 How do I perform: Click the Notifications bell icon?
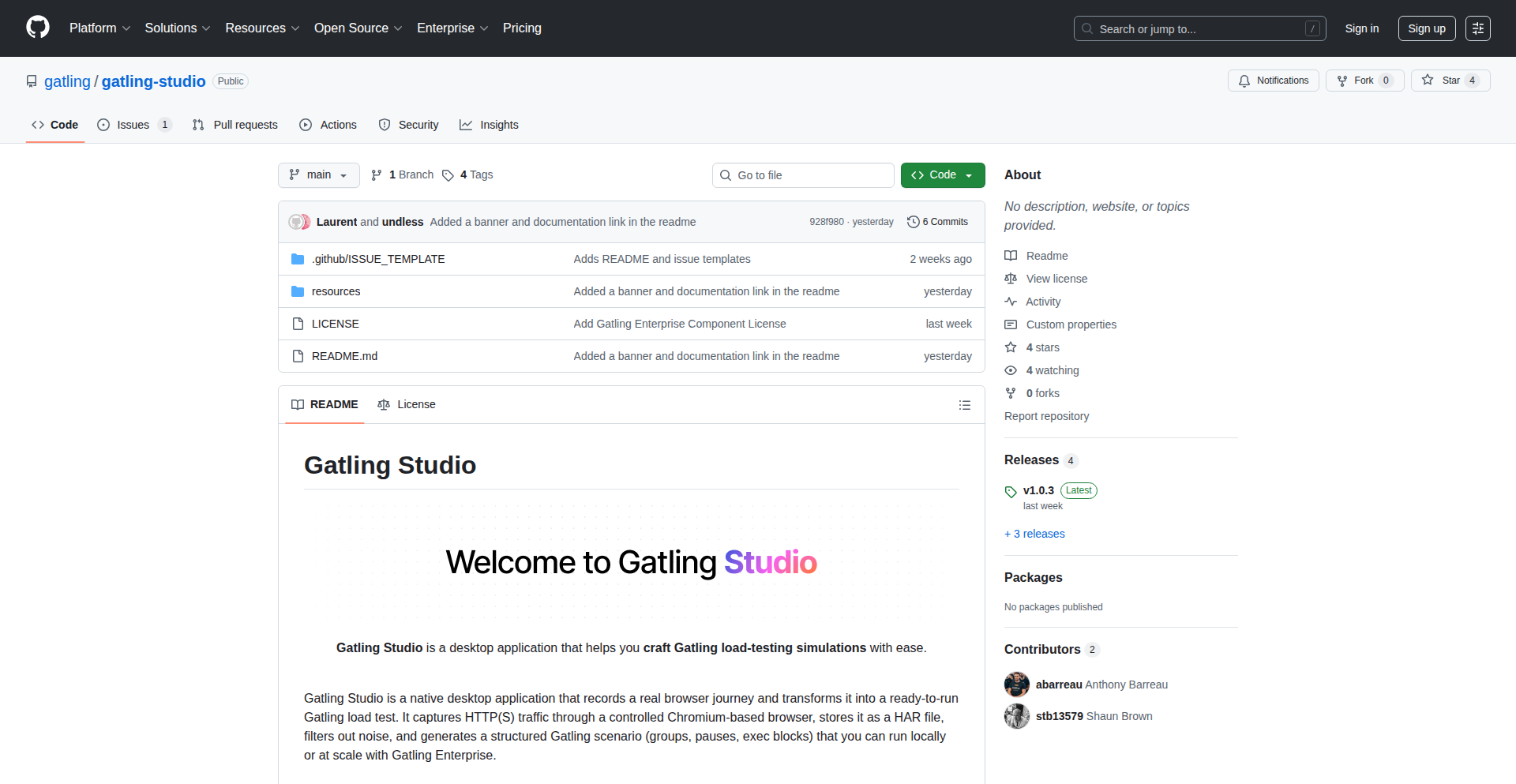coord(1244,81)
